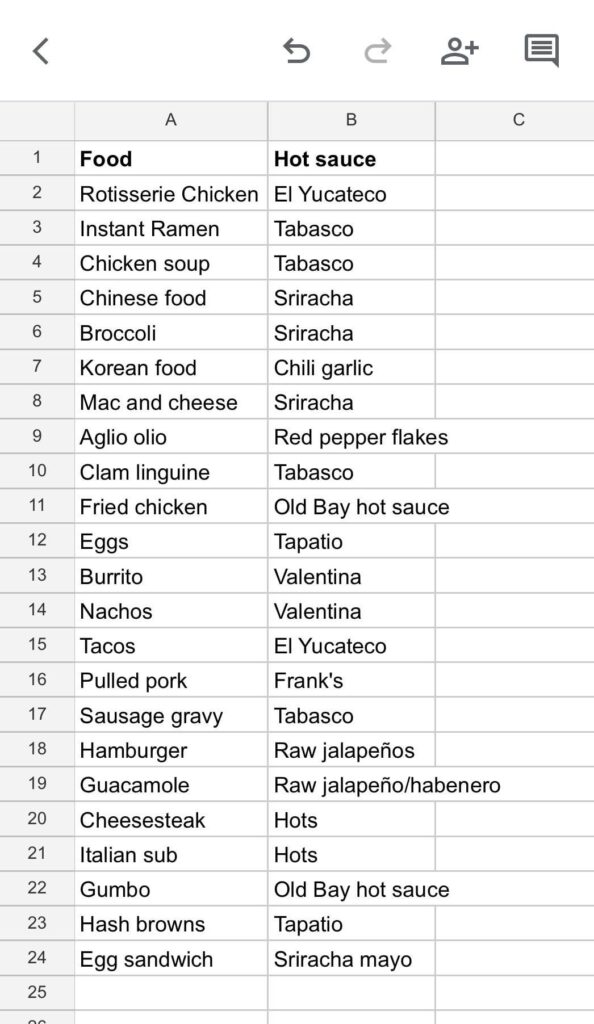
Task: Select row 1 containing the headers
Action: (x=37, y=158)
